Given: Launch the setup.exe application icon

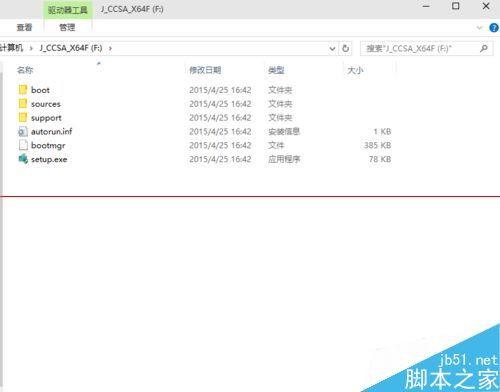Looking at the screenshot, I should pyautogui.click(x=23, y=159).
